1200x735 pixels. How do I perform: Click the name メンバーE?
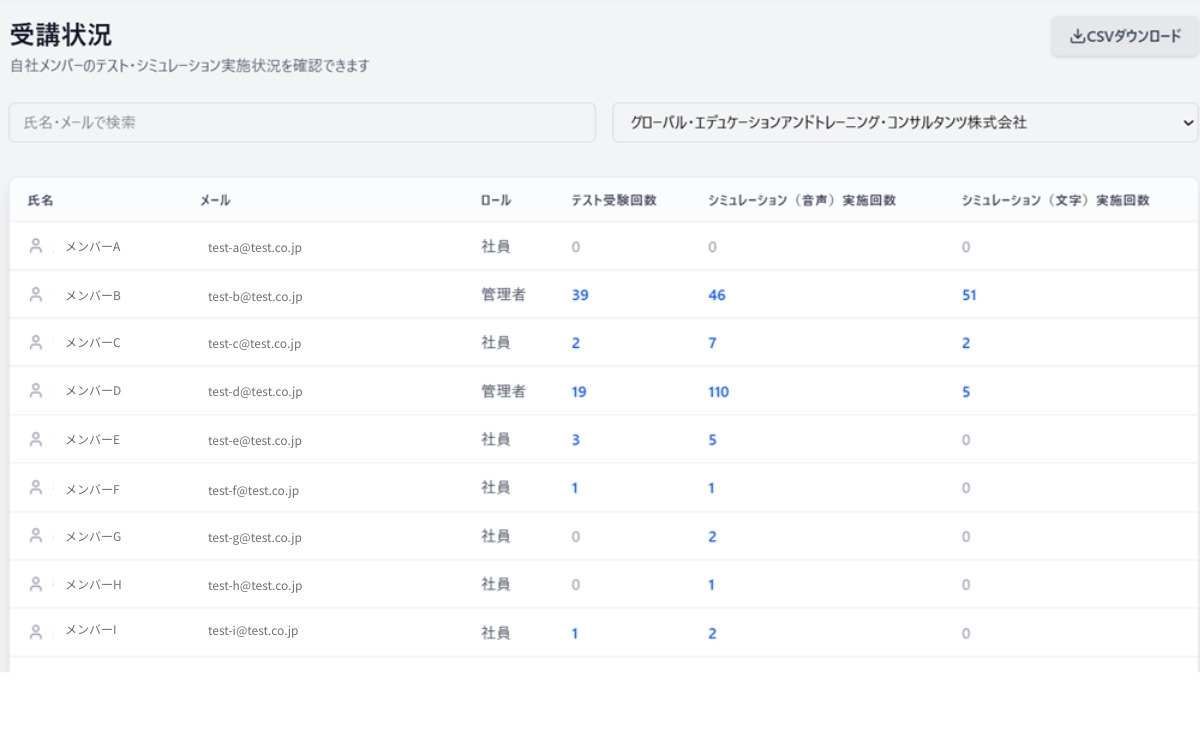pos(92,439)
